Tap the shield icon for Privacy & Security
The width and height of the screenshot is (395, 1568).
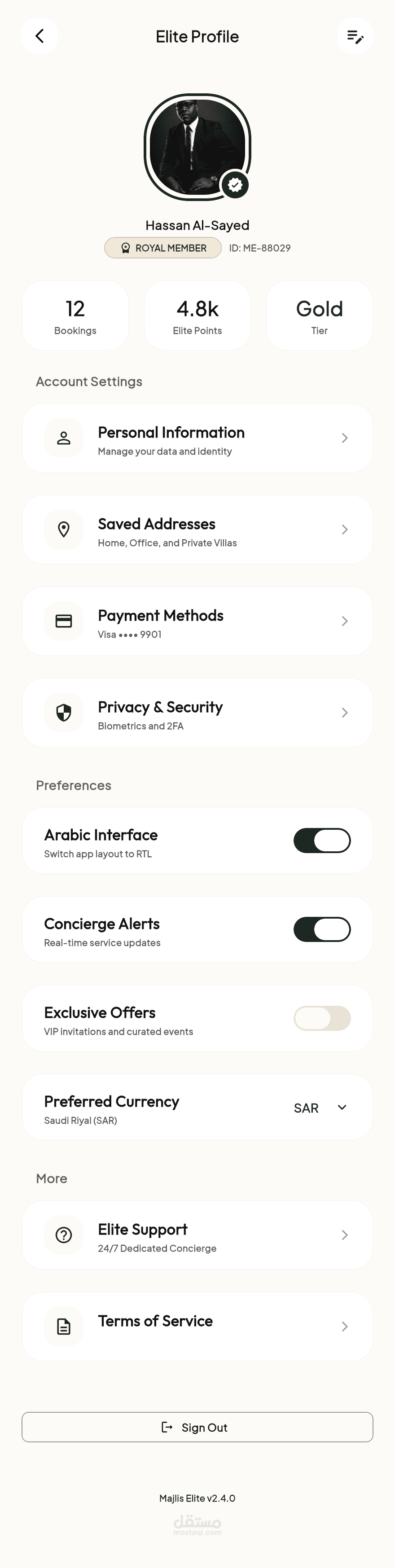pyautogui.click(x=64, y=713)
